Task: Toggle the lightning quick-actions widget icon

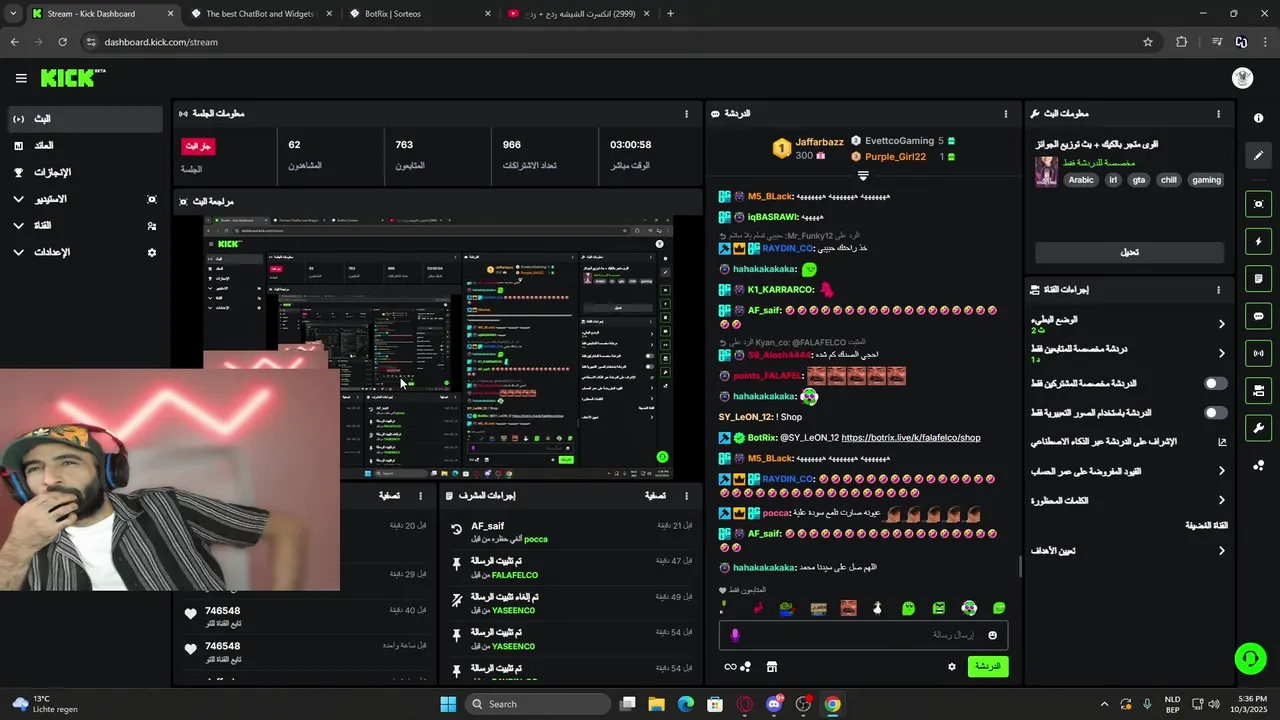Action: (x=1258, y=241)
